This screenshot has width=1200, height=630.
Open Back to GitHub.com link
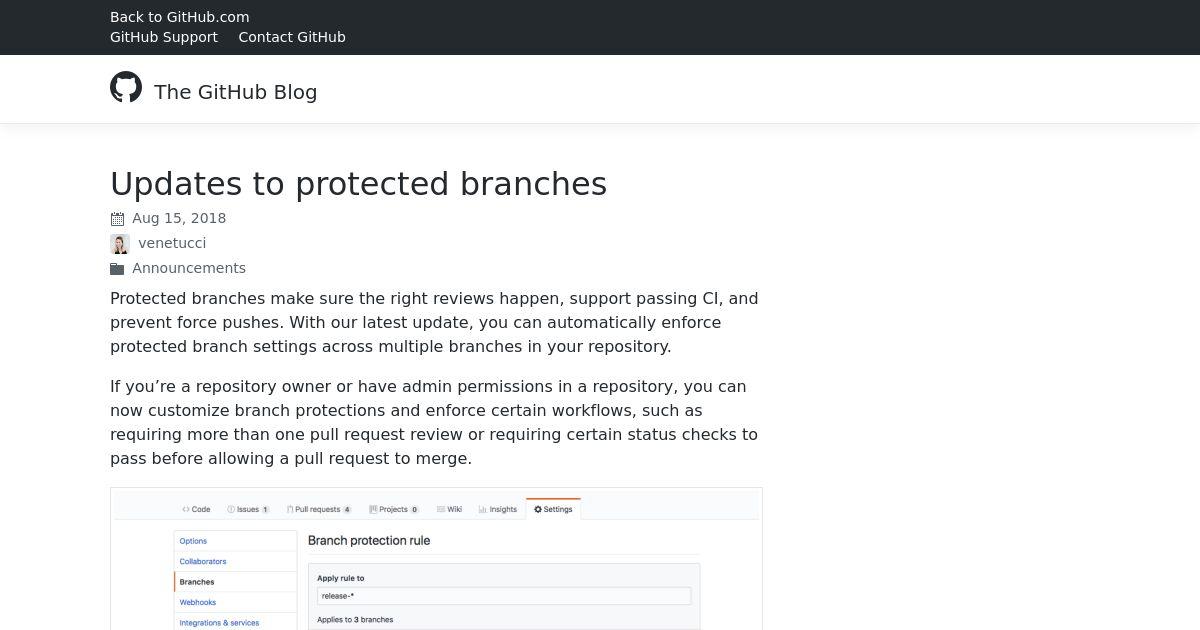180,17
